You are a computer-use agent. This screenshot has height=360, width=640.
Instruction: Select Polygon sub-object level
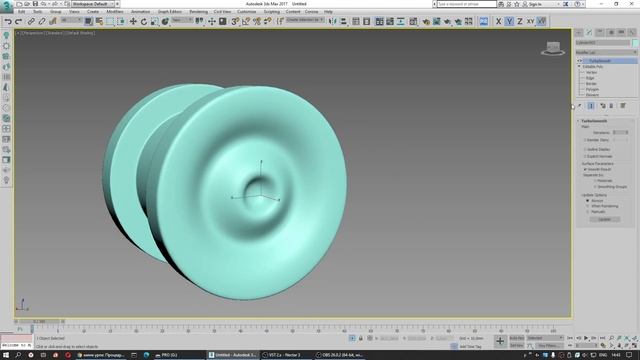[592, 89]
